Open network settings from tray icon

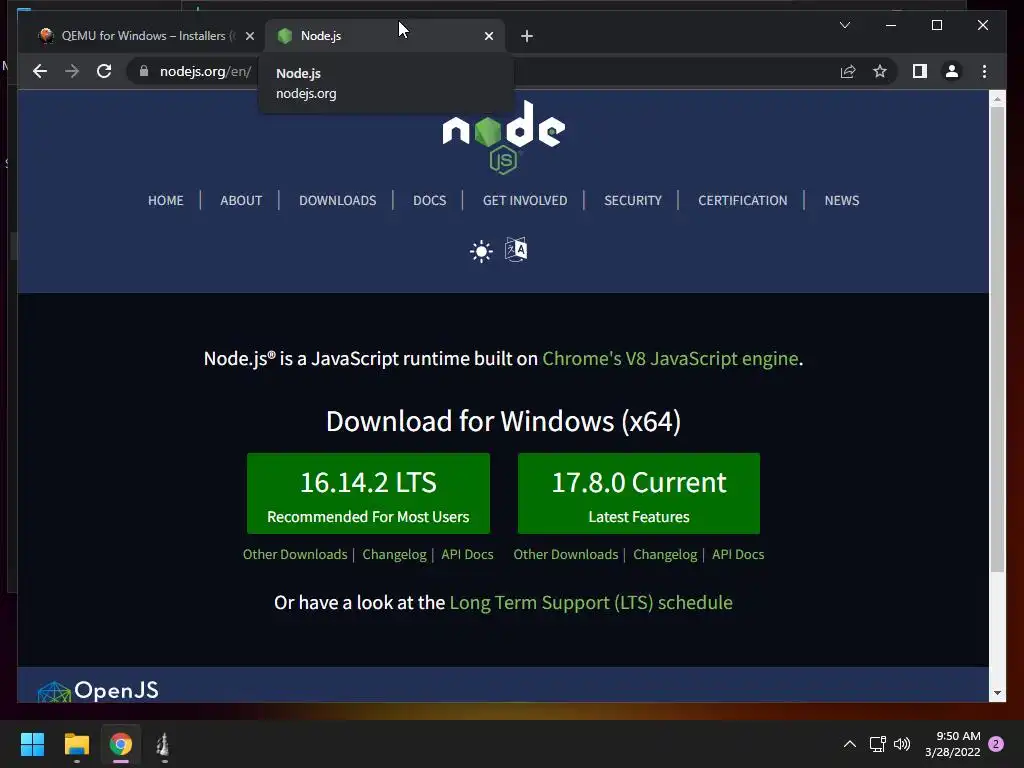877,744
